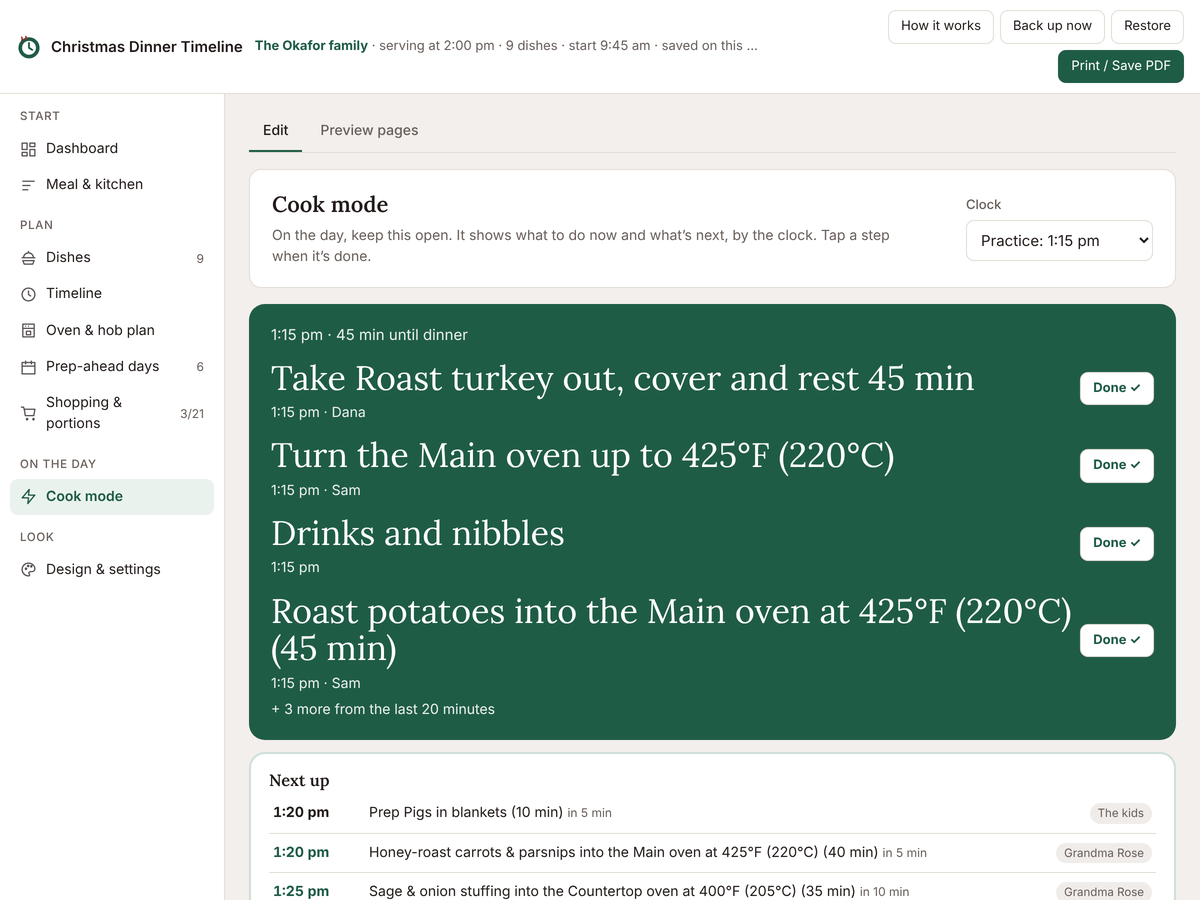
Task: Open Oven & hob plan page
Action: (x=112, y=330)
